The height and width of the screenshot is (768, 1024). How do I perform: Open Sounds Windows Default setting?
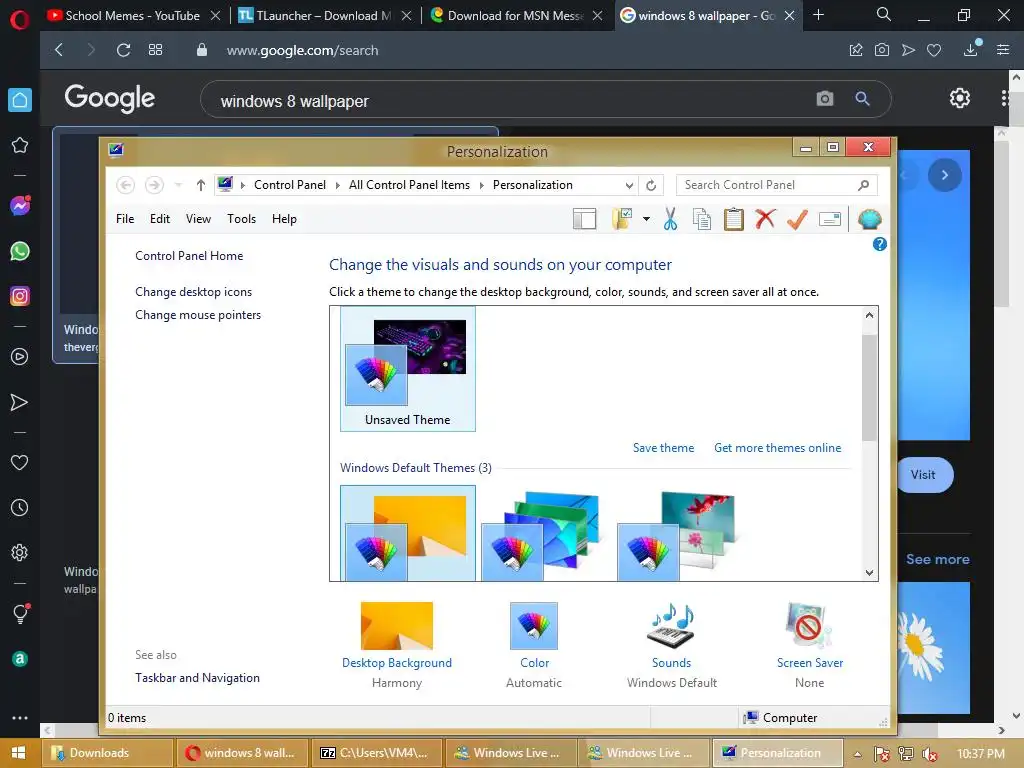pyautogui.click(x=671, y=645)
